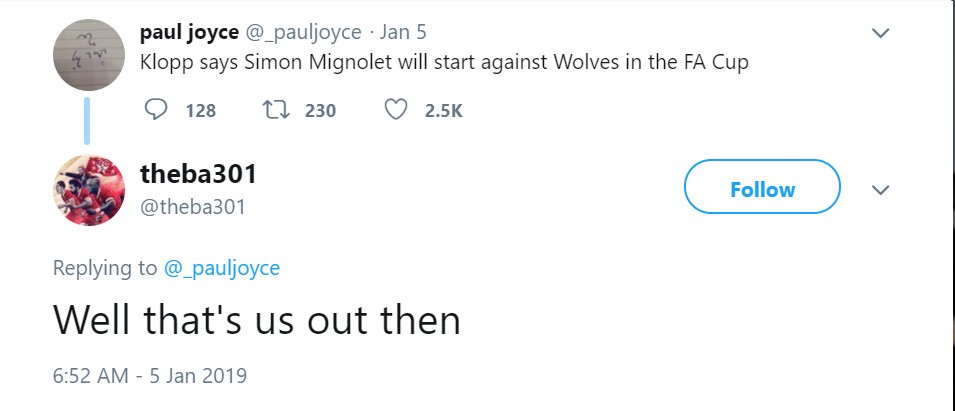Image resolution: width=955 pixels, height=411 pixels.
Task: Click the reply speech bubble icon
Action: [x=156, y=109]
